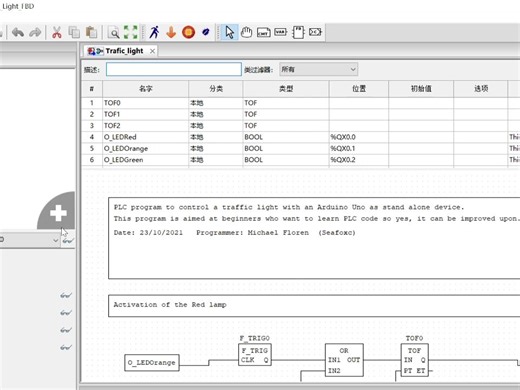
Task: Undo the last edit
Action: pyautogui.click(x=18, y=32)
